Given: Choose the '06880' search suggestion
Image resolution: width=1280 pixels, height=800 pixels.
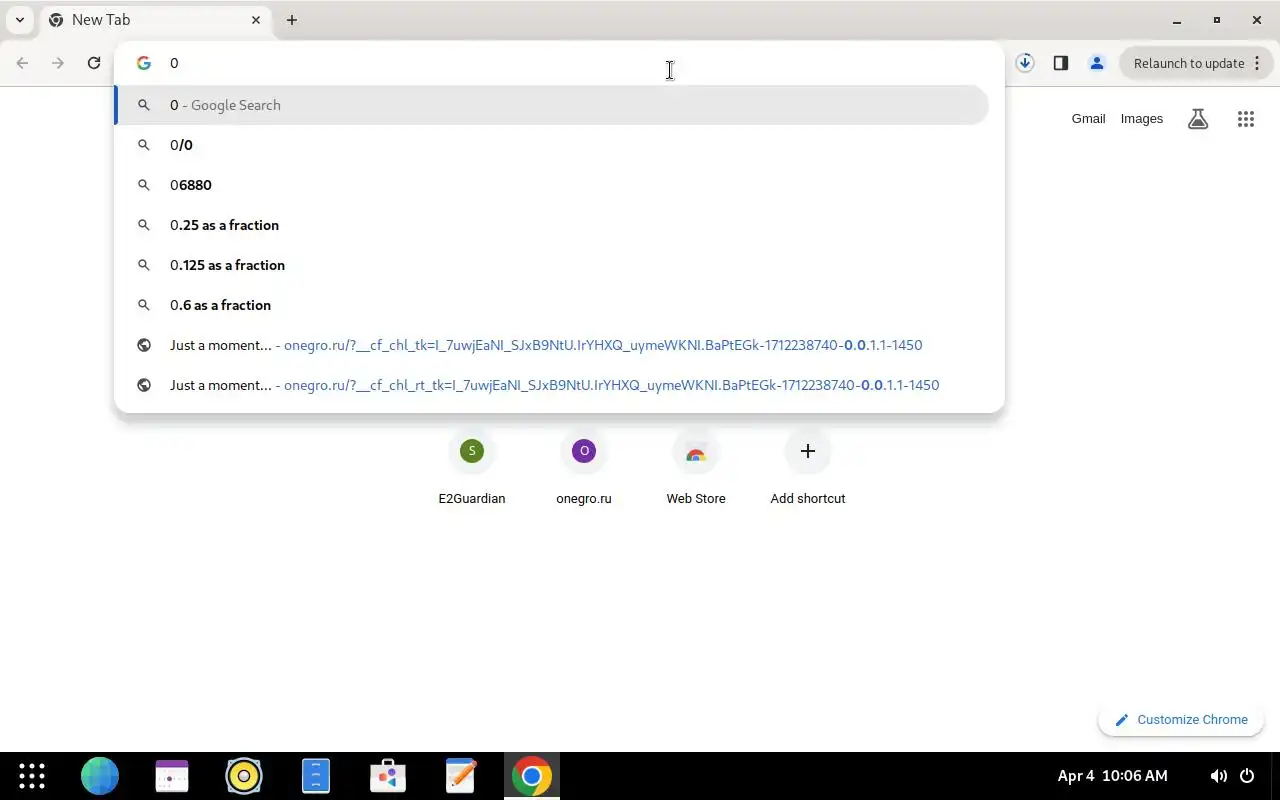Looking at the screenshot, I should click(x=552, y=185).
